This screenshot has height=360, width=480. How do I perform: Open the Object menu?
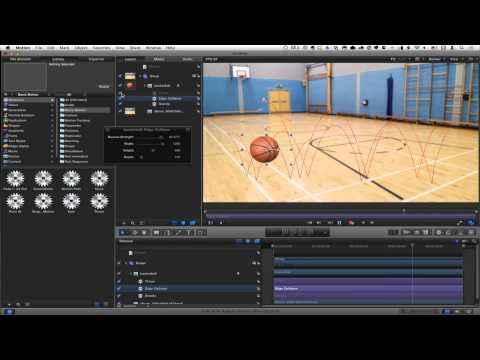81,48
